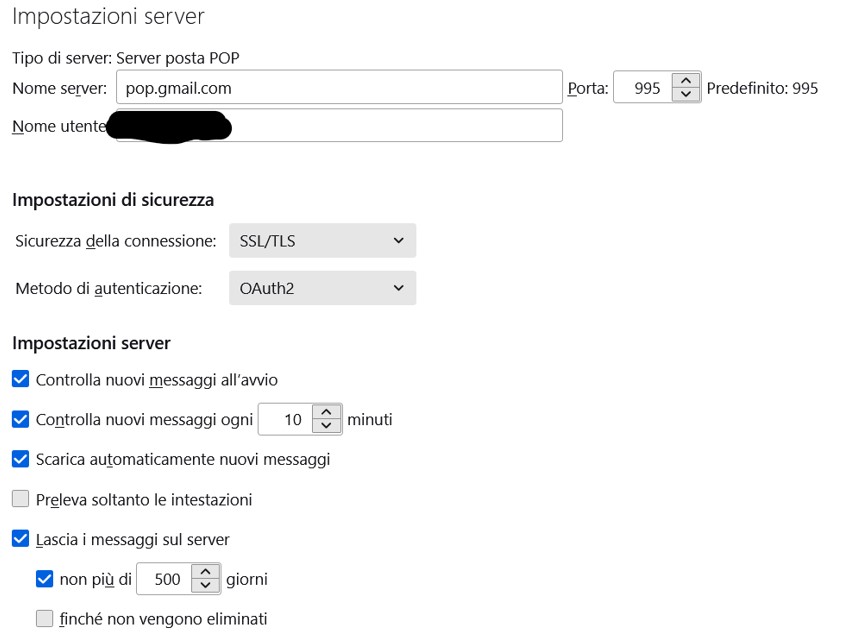843x637 pixels.
Task: Toggle the non più di checkbox
Action: (45, 578)
